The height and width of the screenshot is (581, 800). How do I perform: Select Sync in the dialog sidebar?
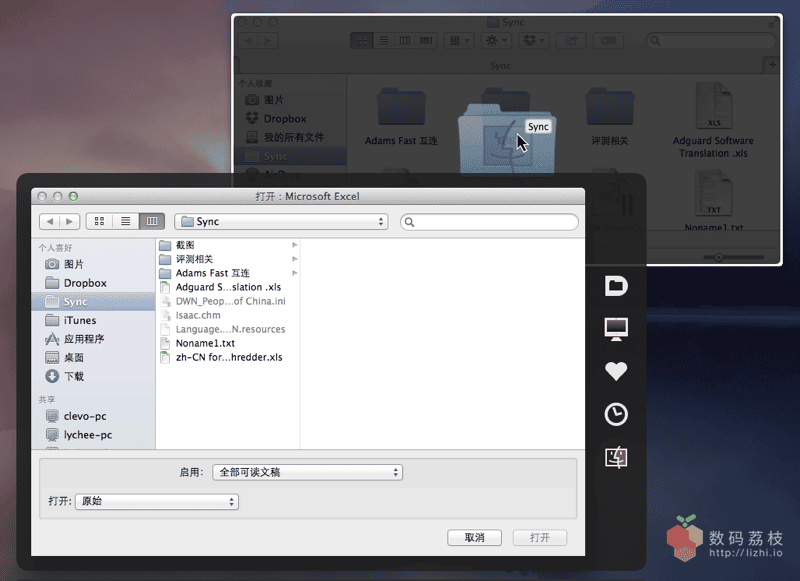(93, 301)
